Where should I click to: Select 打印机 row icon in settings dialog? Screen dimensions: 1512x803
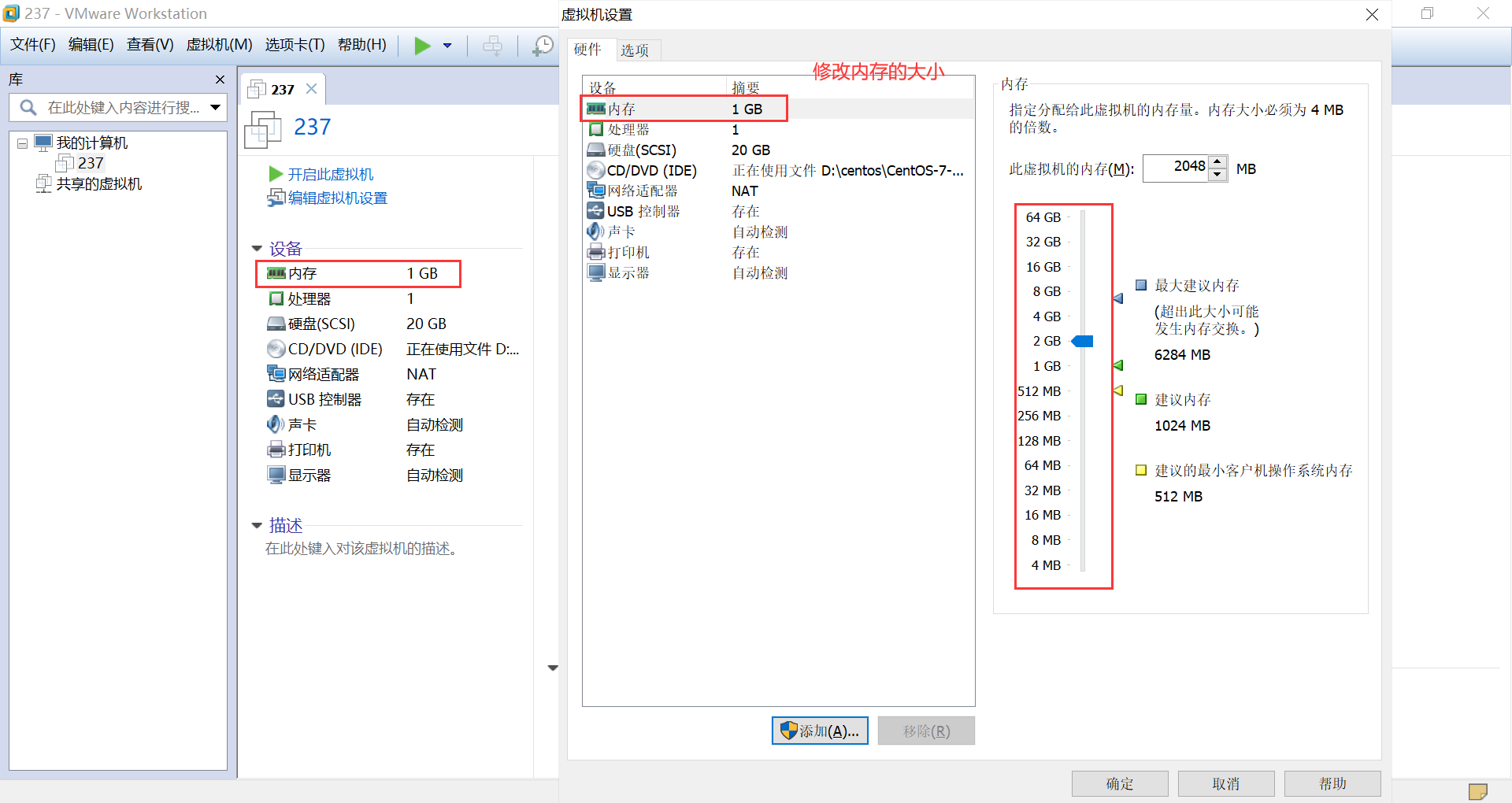[x=596, y=252]
